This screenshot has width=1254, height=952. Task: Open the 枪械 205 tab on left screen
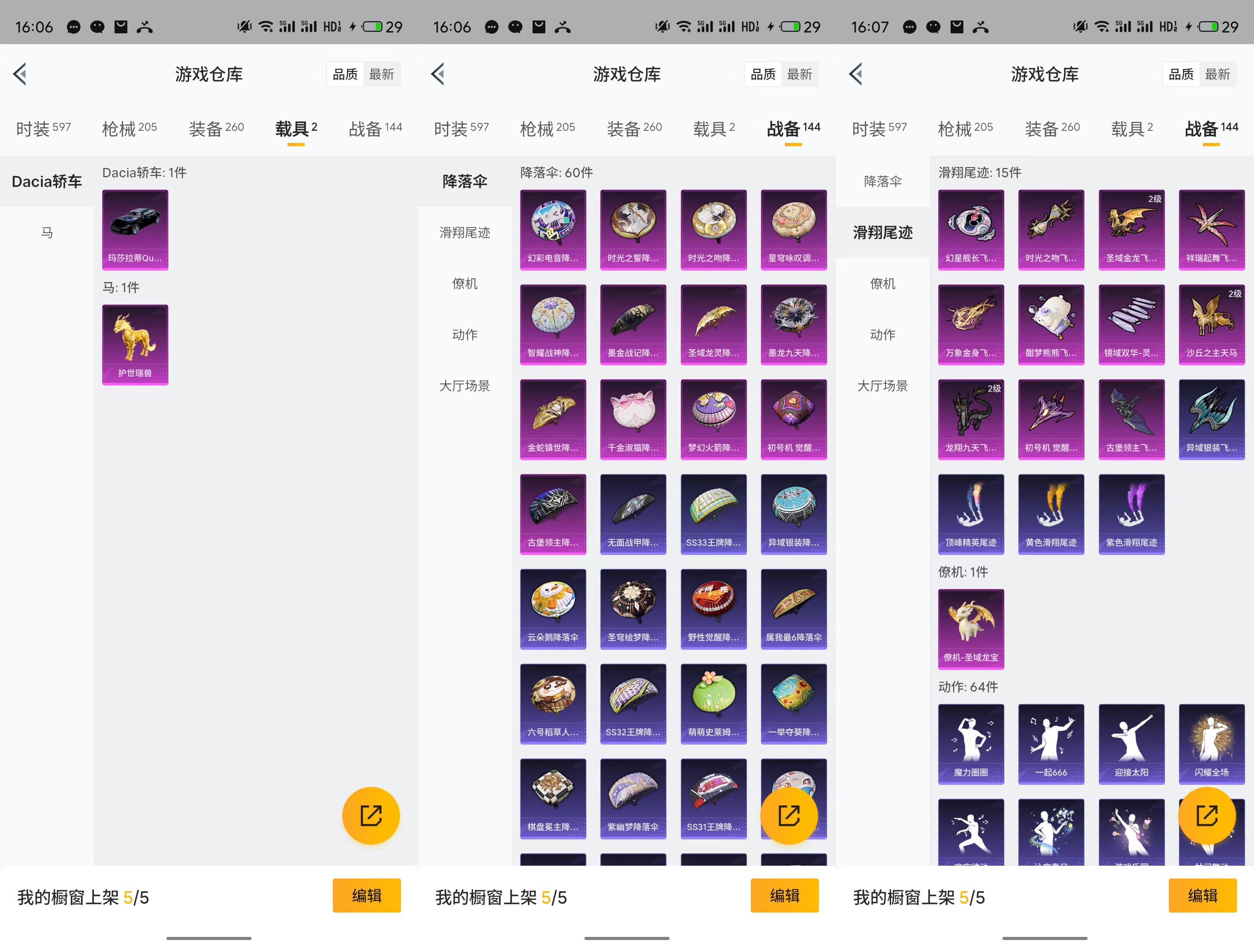click(x=129, y=129)
